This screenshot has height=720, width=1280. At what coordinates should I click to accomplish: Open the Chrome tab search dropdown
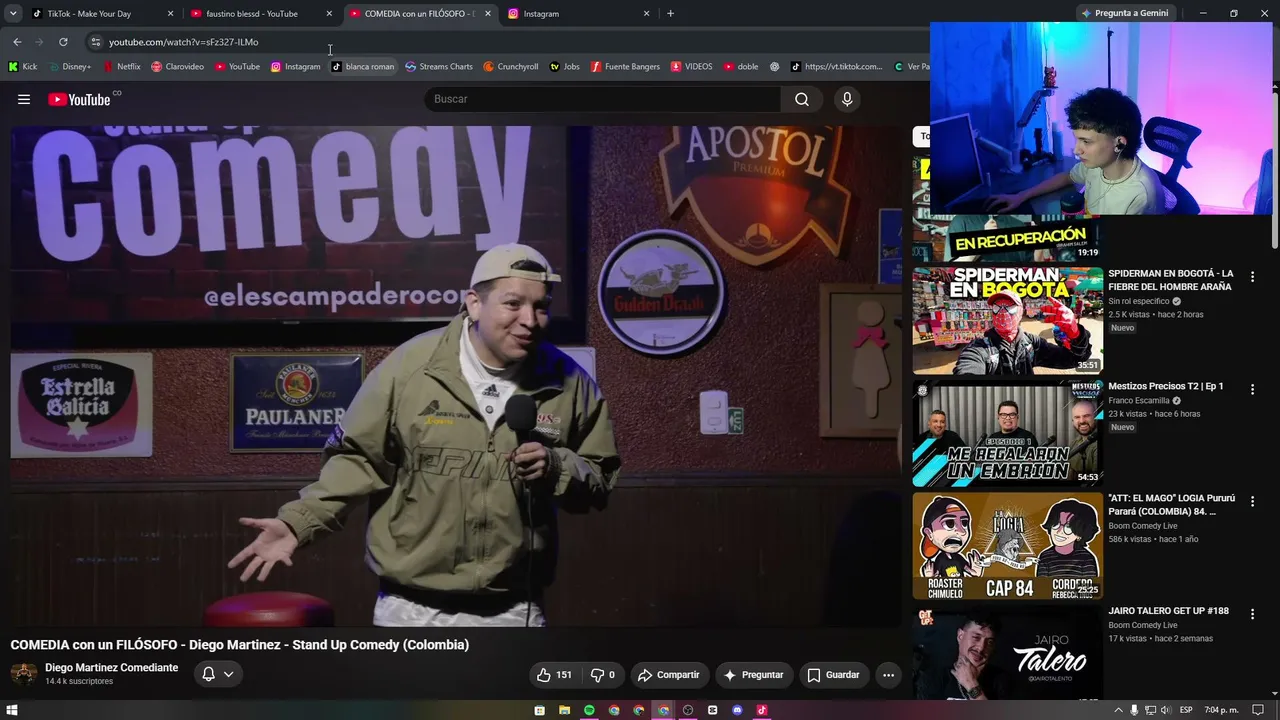[13, 14]
